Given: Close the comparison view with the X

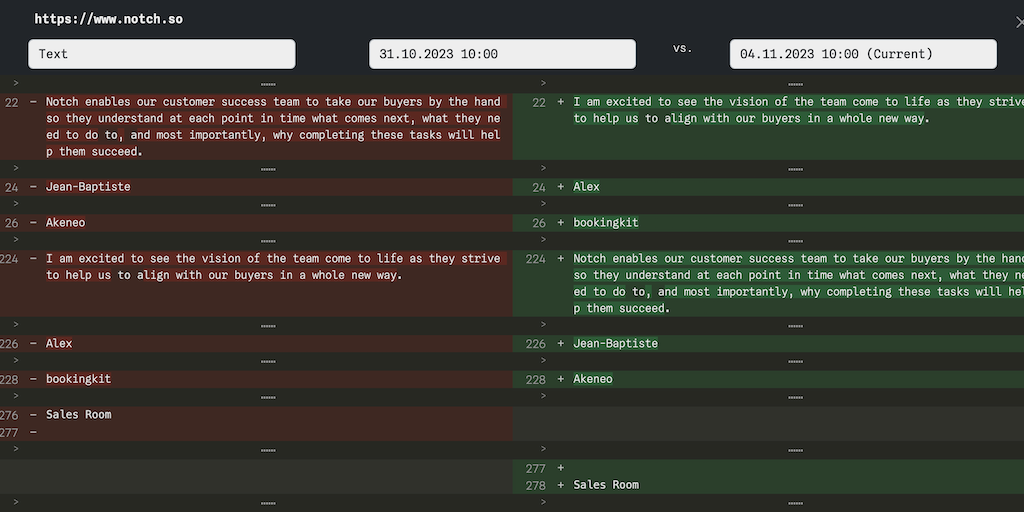Looking at the screenshot, I should [x=1017, y=20].
